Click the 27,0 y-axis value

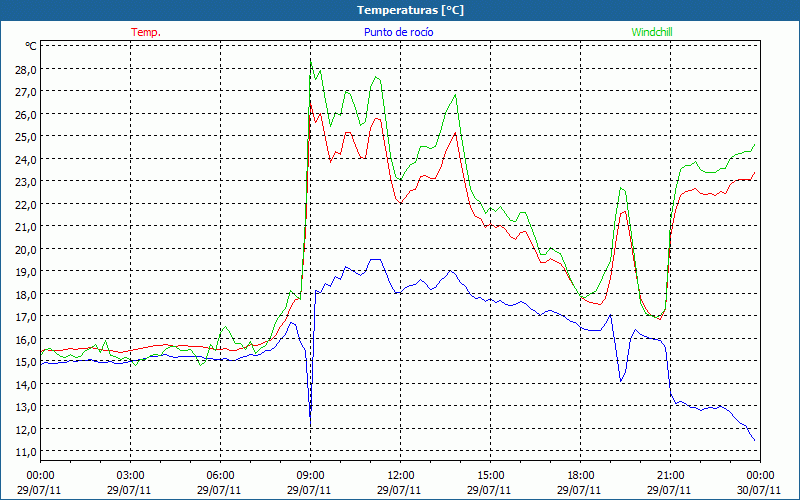[26, 92]
